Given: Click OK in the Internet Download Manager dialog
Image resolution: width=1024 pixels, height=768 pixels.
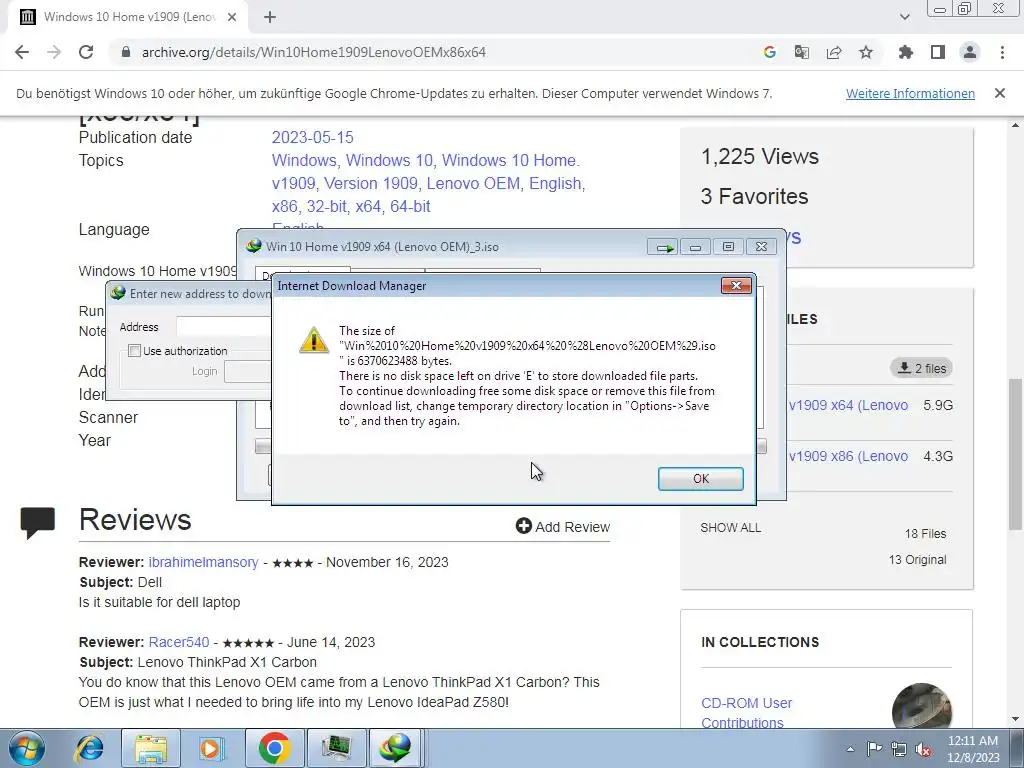Looking at the screenshot, I should [700, 479].
